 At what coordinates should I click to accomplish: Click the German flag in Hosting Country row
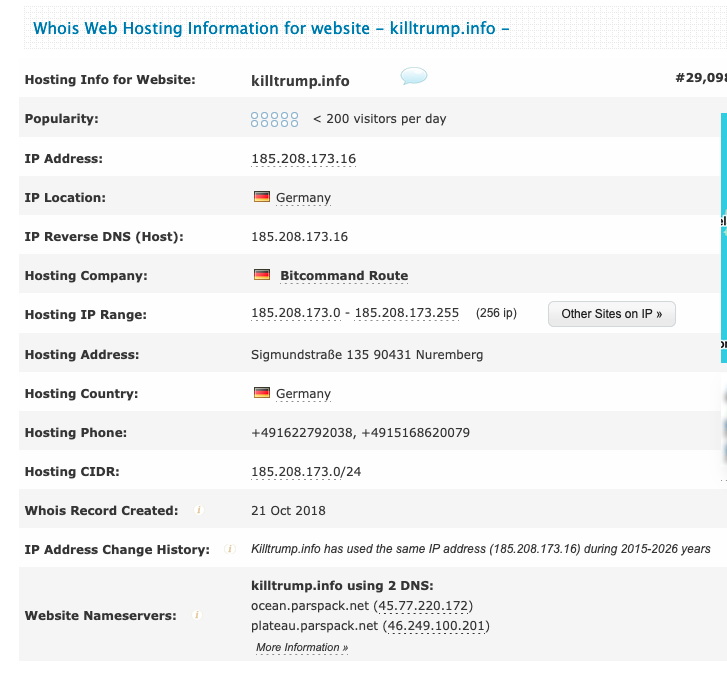(x=262, y=393)
